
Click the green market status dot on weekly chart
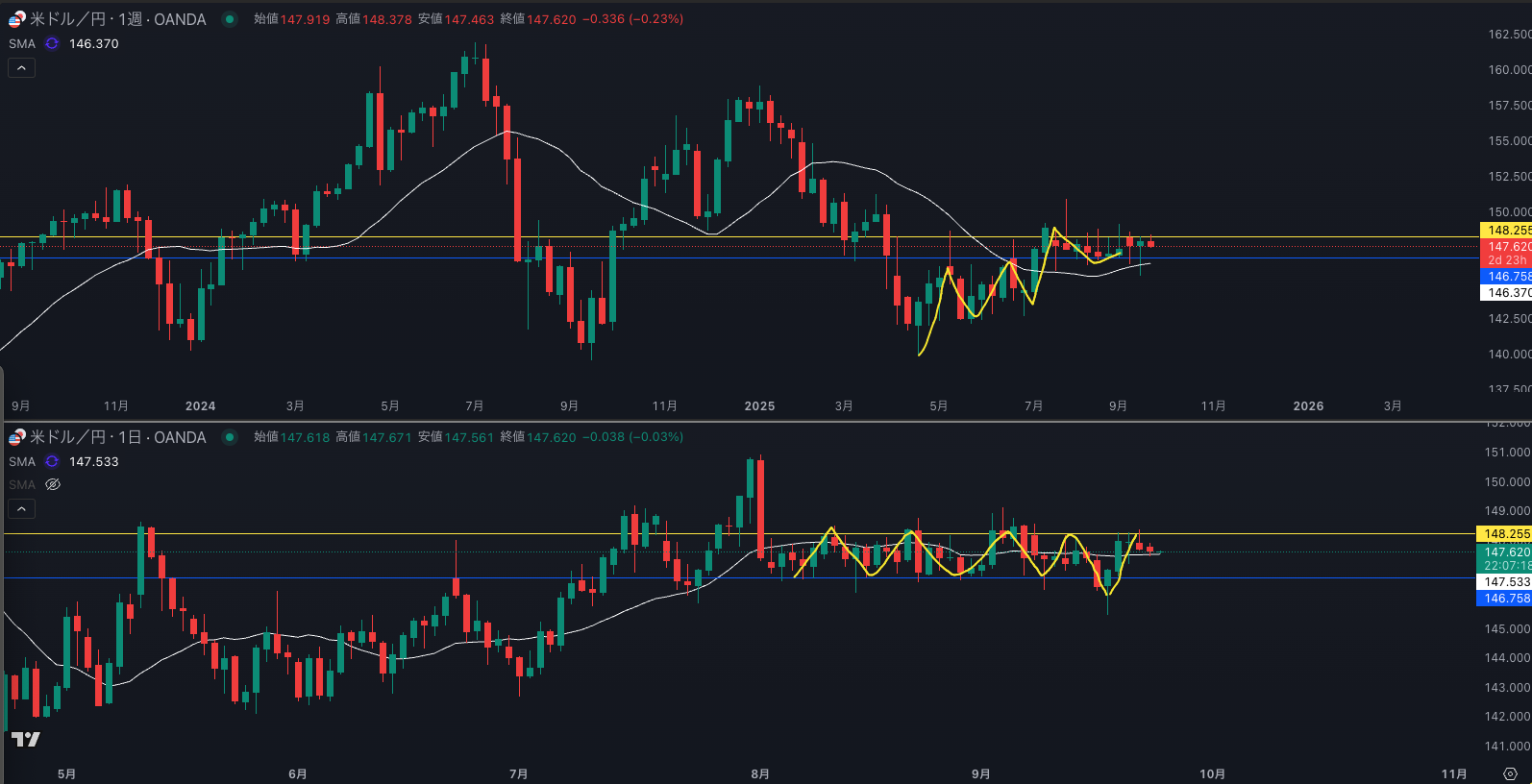click(x=230, y=19)
